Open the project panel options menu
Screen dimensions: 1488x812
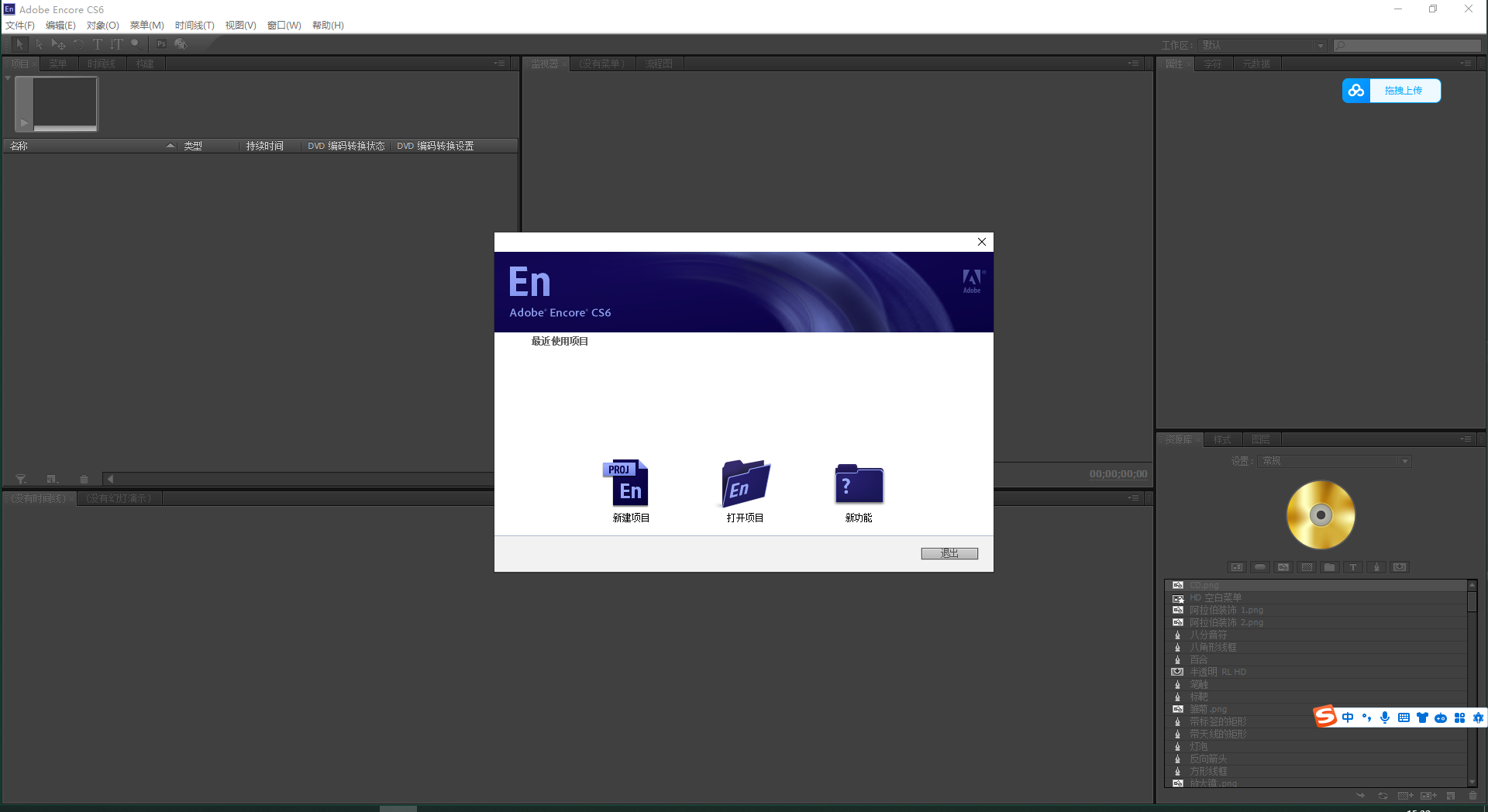[500, 64]
